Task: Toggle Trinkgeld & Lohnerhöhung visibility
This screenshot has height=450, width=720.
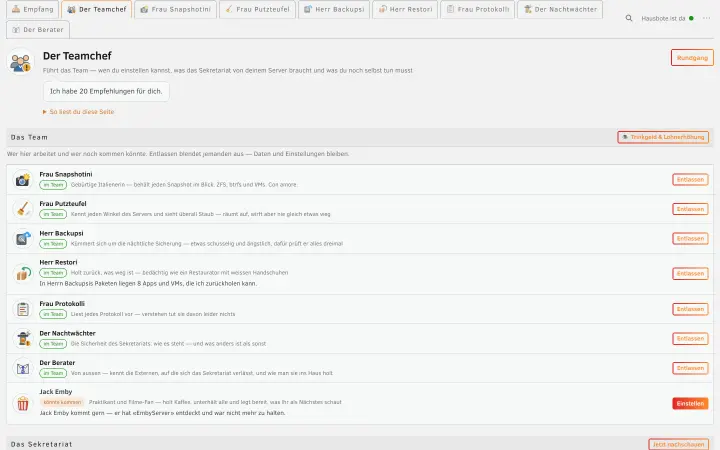Action: pos(663,137)
